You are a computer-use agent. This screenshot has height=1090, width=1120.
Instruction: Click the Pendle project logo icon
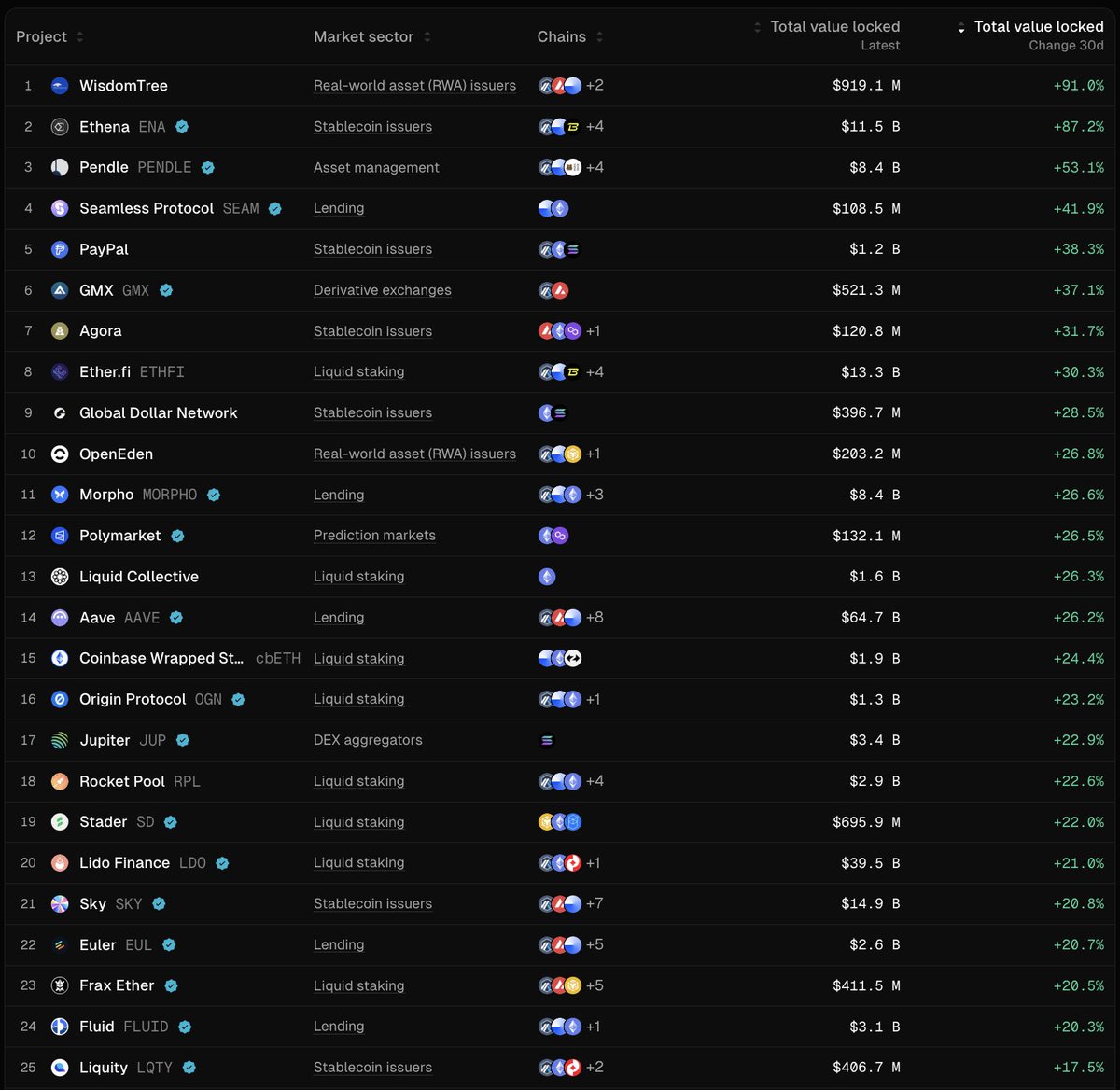tap(60, 167)
